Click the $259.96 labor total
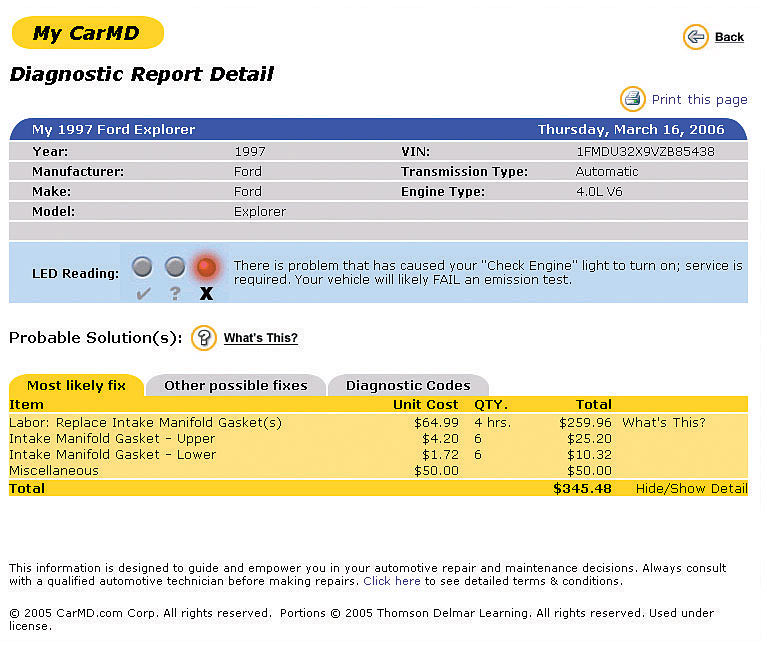The width and height of the screenshot is (767, 650). pos(585,423)
